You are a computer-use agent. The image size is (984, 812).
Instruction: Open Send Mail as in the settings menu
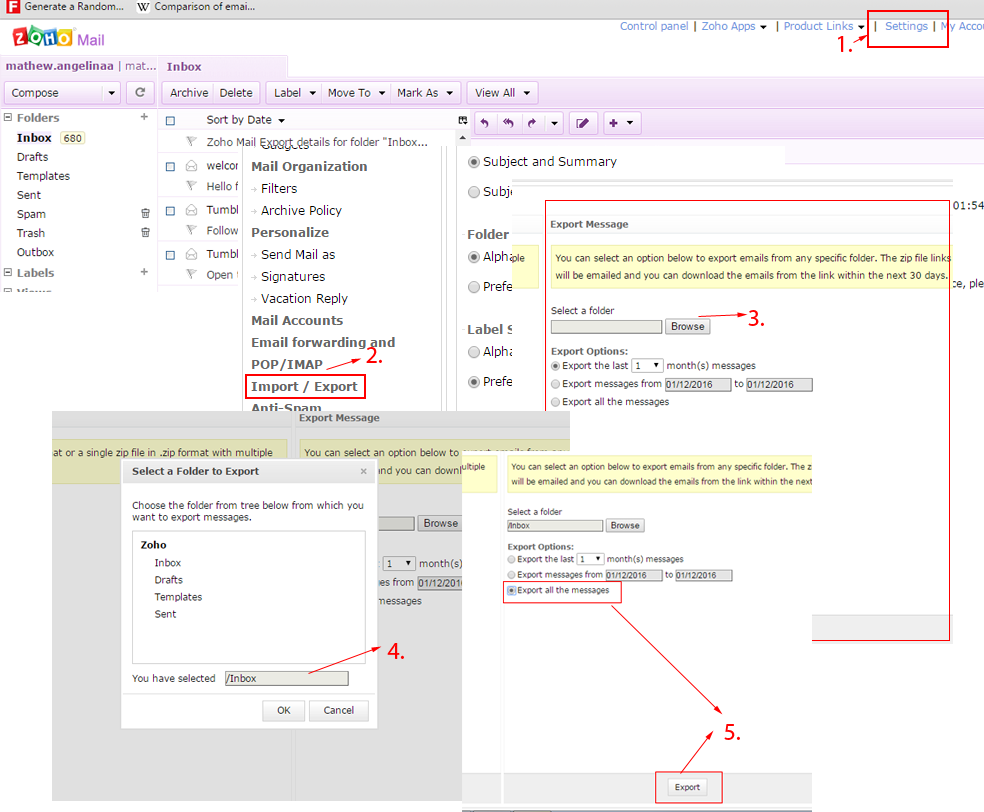(x=297, y=254)
